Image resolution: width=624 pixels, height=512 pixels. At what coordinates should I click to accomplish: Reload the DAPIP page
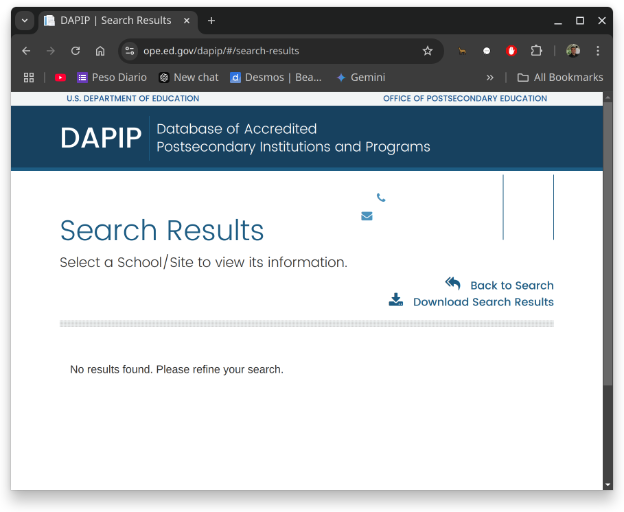(75, 51)
